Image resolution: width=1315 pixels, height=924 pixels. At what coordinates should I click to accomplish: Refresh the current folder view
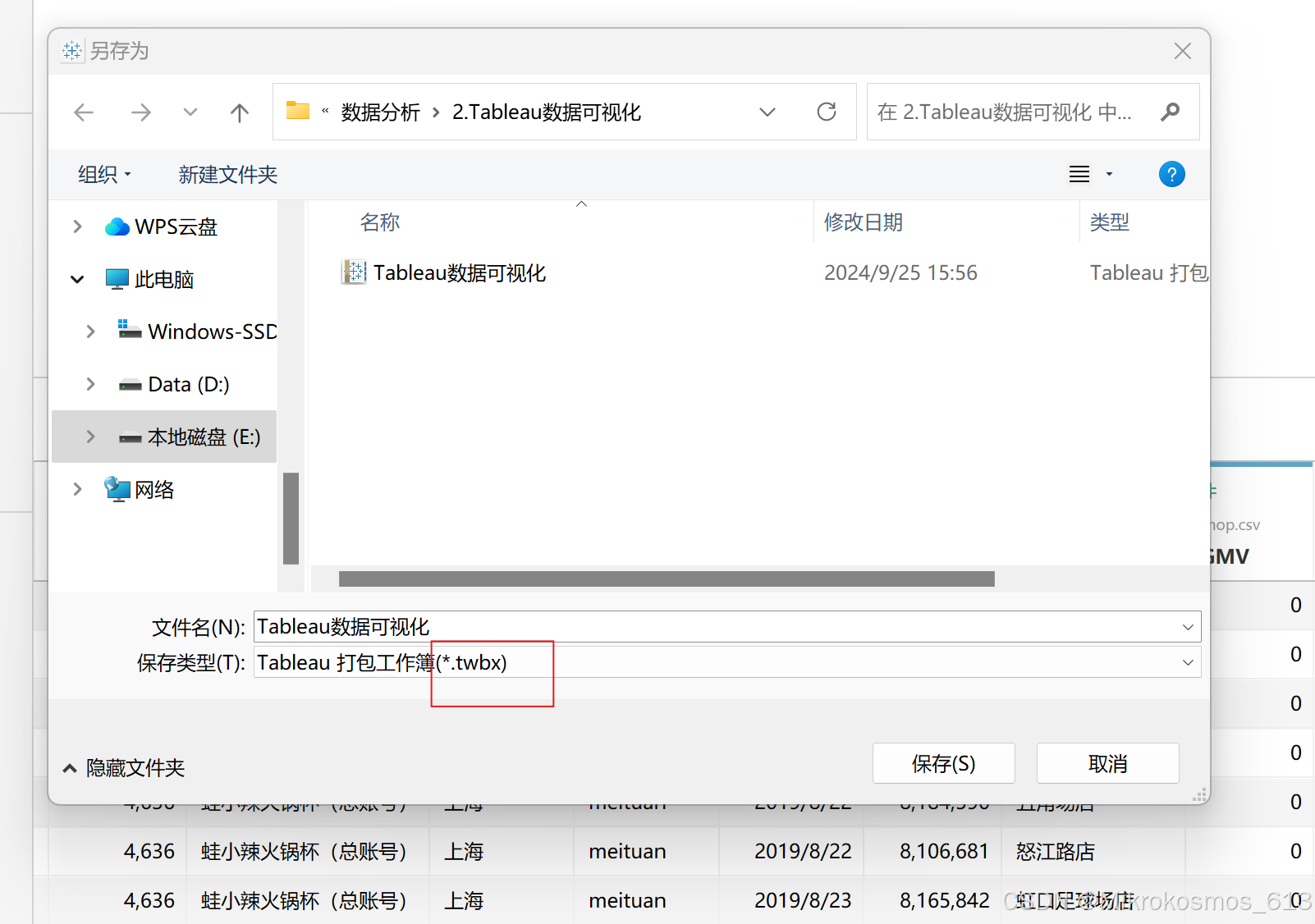point(827,112)
